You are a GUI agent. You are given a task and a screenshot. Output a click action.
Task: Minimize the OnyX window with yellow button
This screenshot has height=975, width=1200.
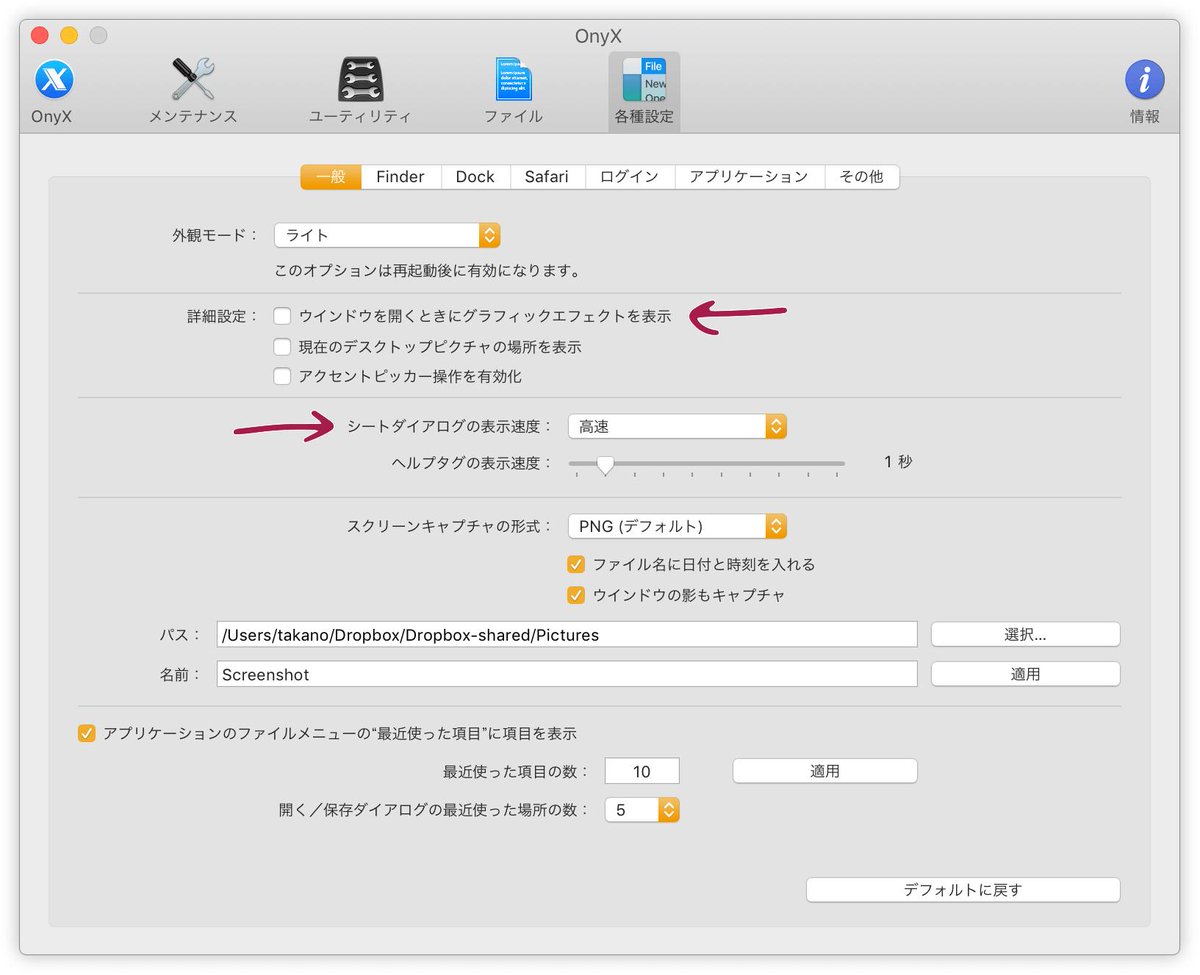click(x=69, y=36)
